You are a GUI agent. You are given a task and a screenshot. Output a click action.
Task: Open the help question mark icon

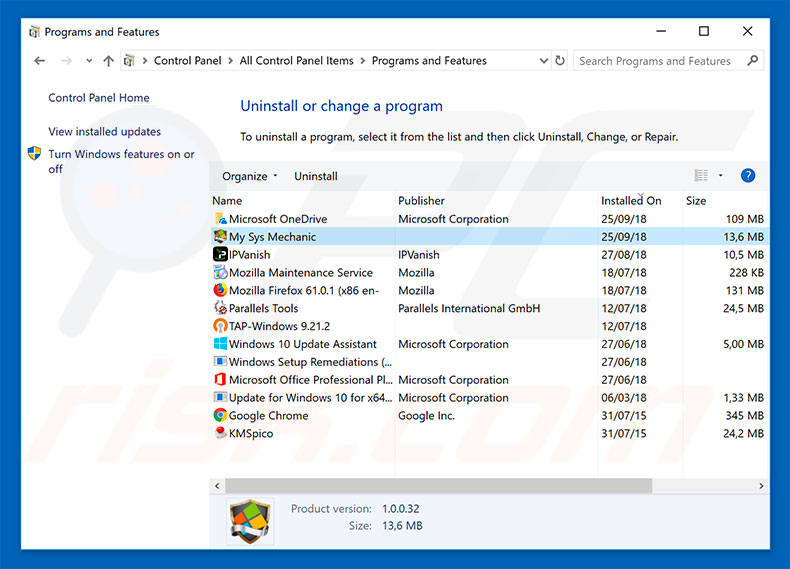coord(748,175)
